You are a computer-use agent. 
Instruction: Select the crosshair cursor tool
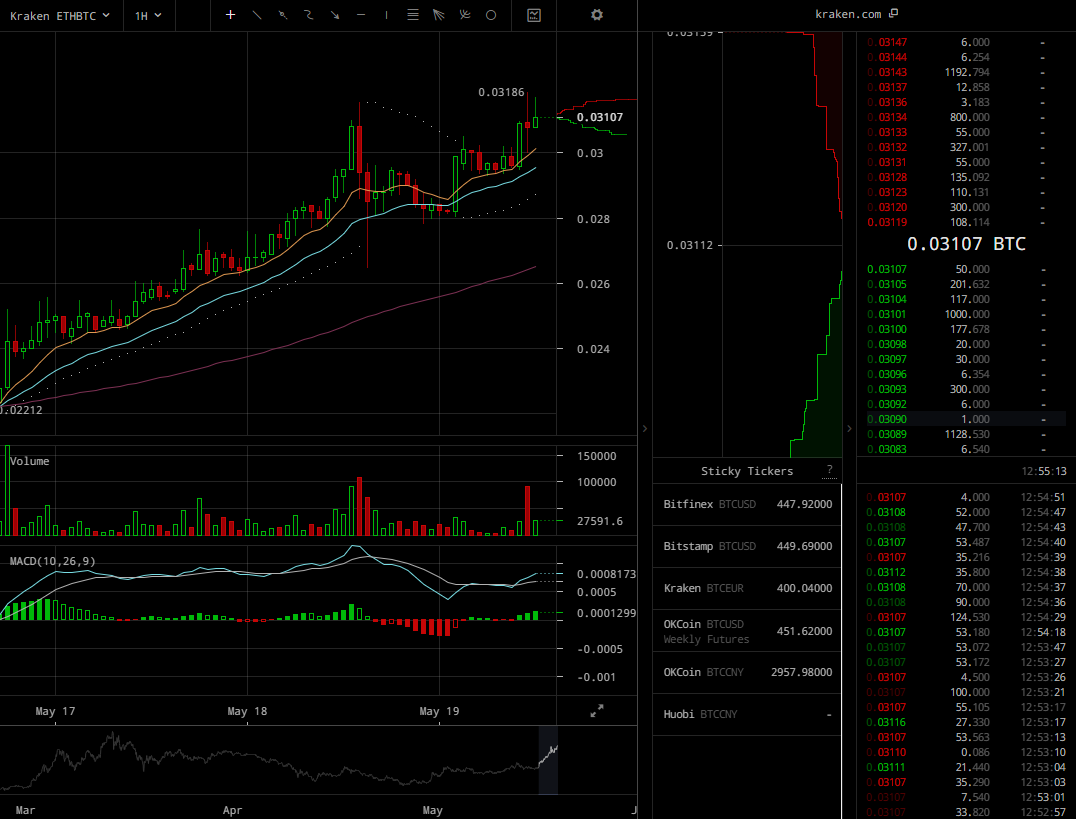coord(231,14)
